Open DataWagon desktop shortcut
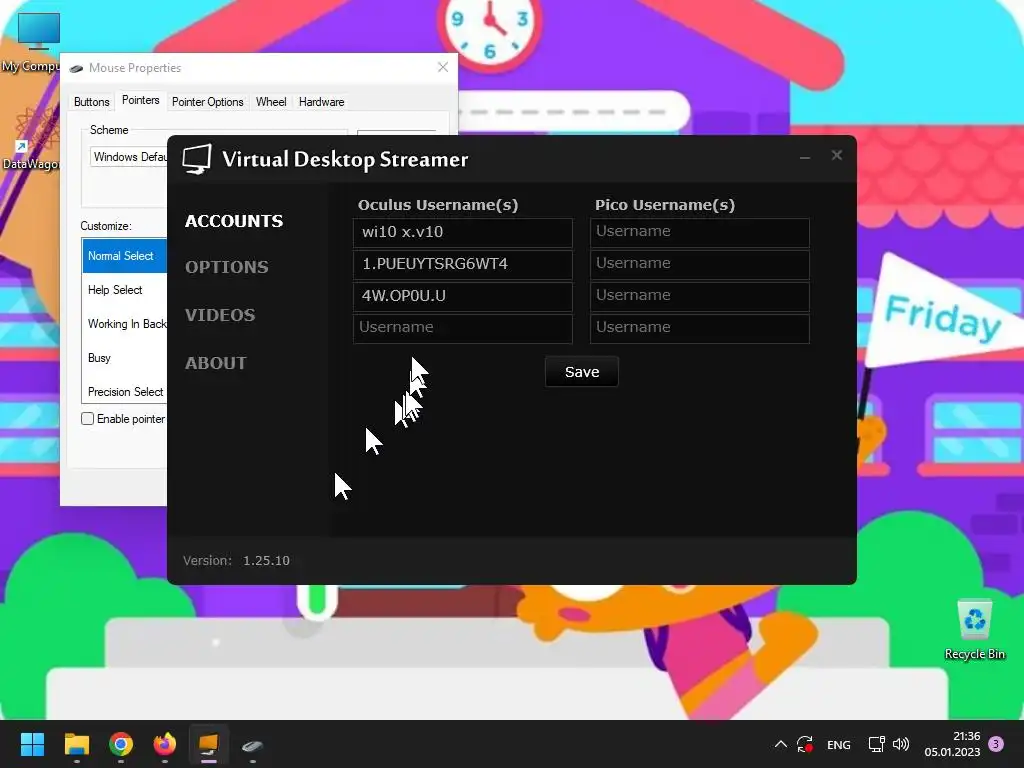The width and height of the screenshot is (1024, 768). point(31,139)
